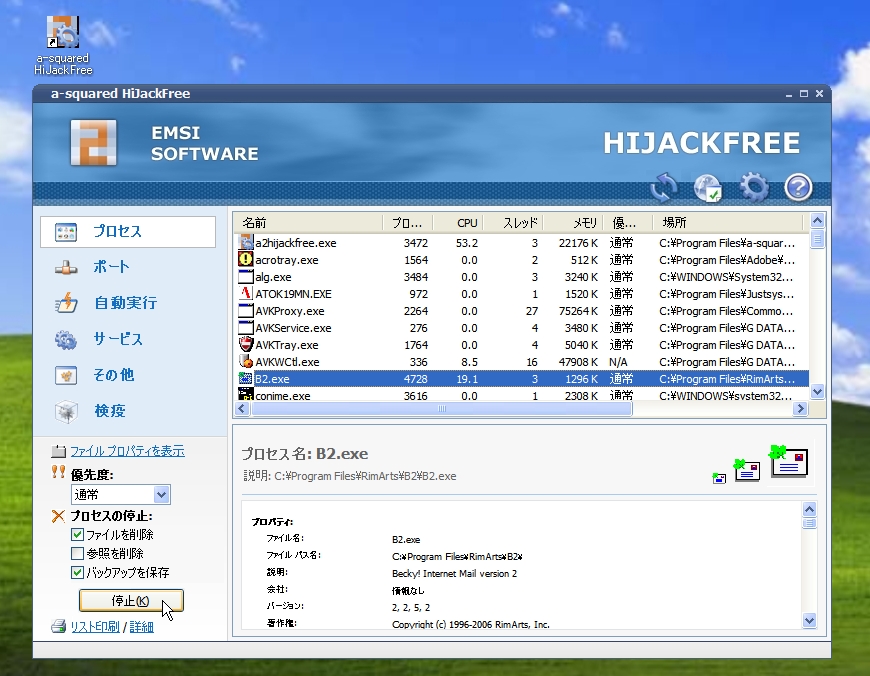The width and height of the screenshot is (870, 676).
Task: Click the ATOK19MN.EXE process icon
Action: pos(246,293)
